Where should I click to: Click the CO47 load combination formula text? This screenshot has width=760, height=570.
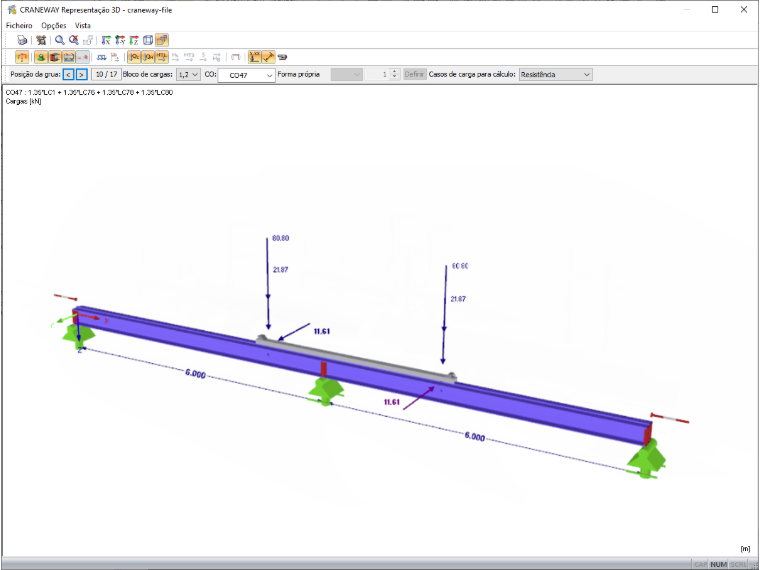[89, 92]
